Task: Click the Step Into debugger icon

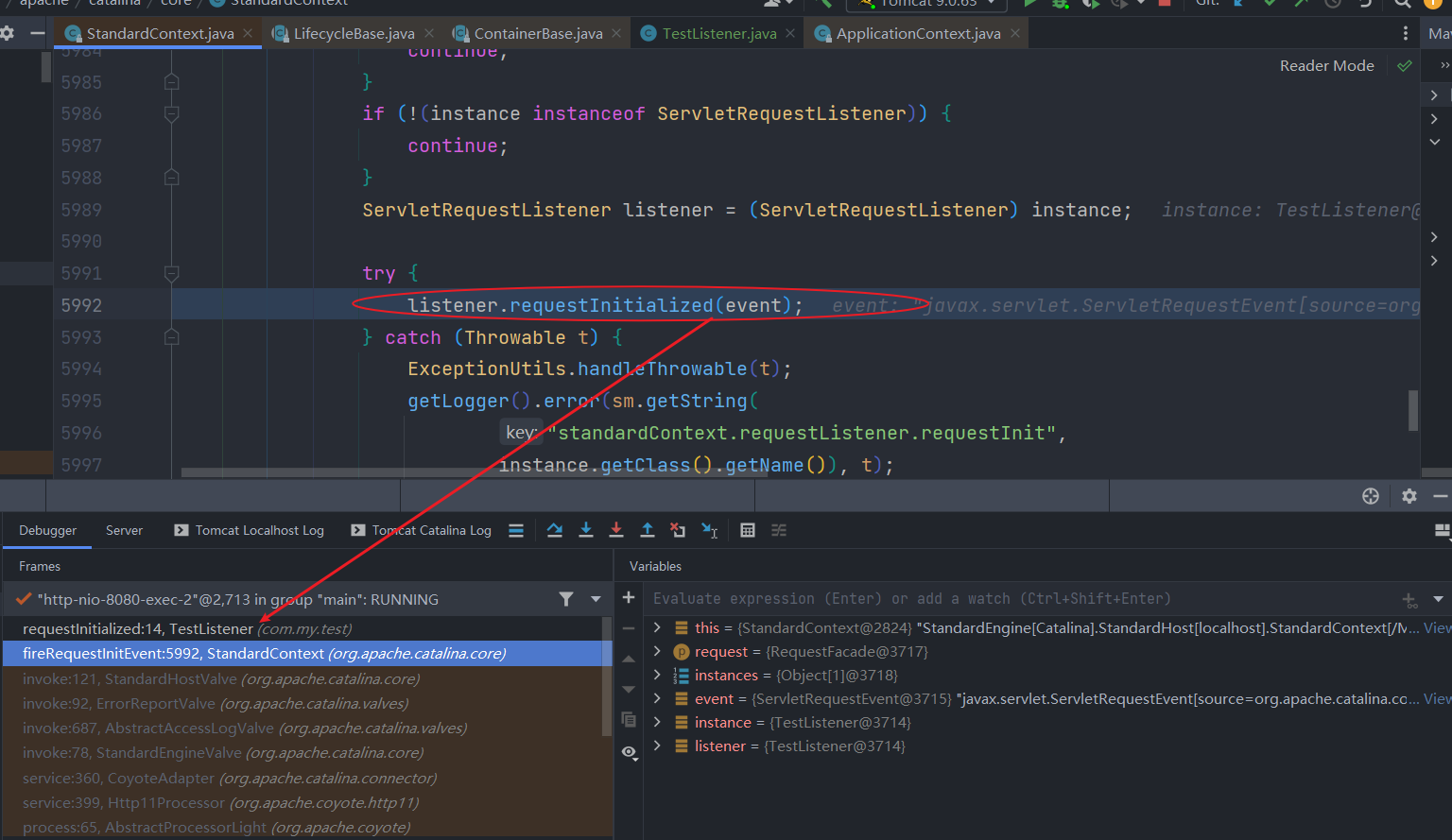Action: [586, 530]
